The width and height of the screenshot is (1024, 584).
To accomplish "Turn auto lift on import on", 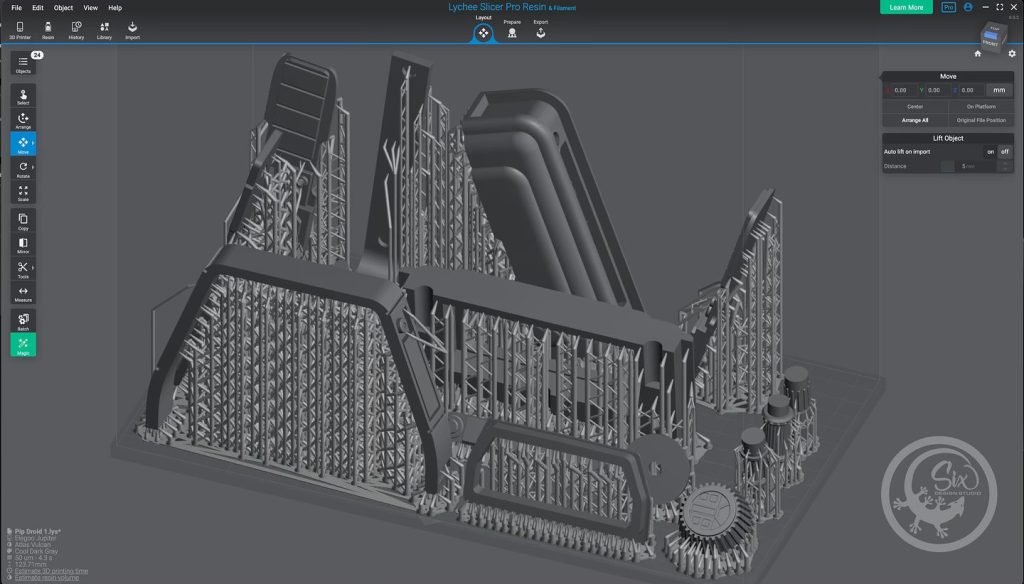I will 990,151.
